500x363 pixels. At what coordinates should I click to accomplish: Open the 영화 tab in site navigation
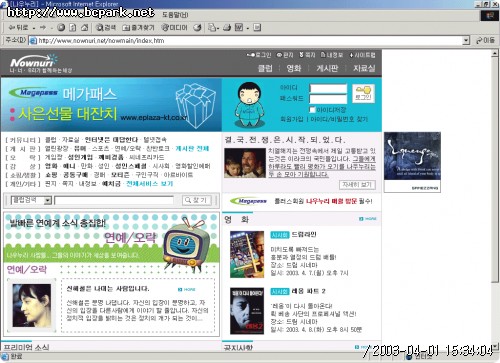click(294, 68)
